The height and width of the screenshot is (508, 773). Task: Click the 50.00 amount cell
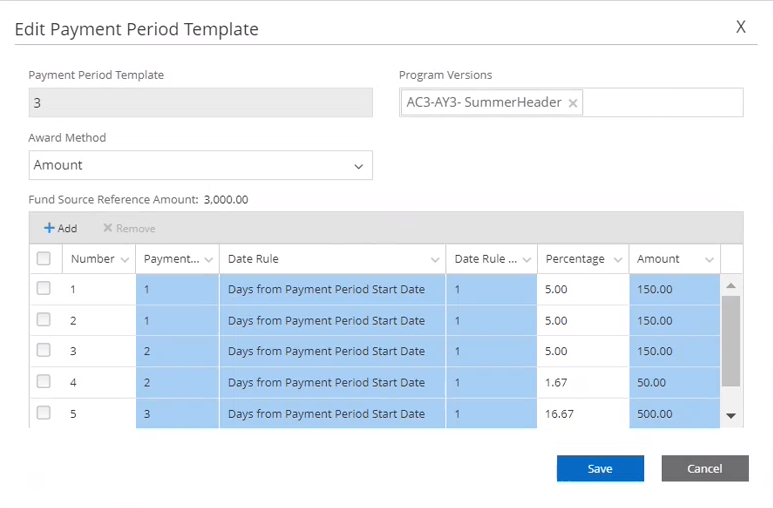tap(674, 382)
